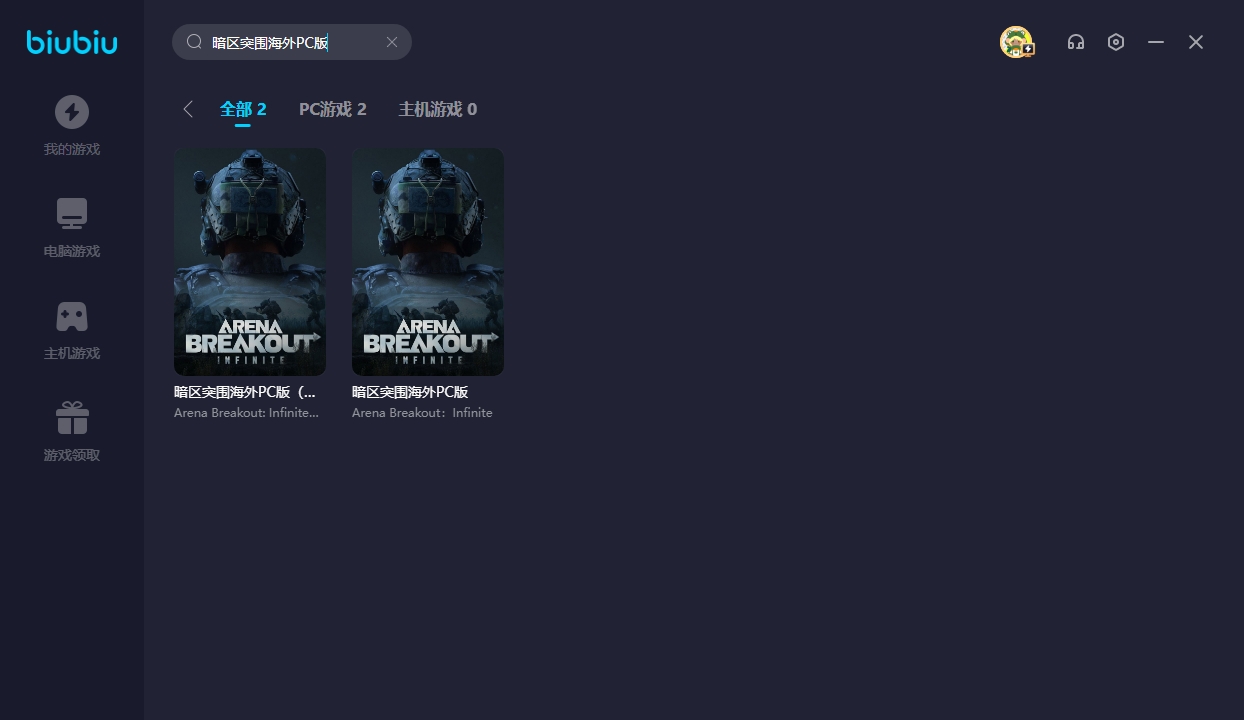Open customer support headset icon
Image resolution: width=1244 pixels, height=720 pixels.
(x=1076, y=42)
